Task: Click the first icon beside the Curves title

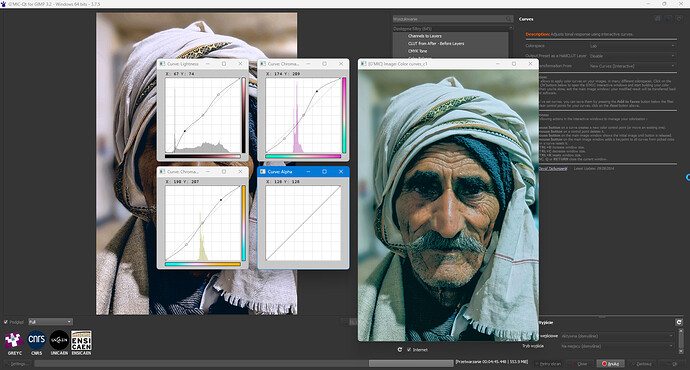Action: tap(658, 18)
